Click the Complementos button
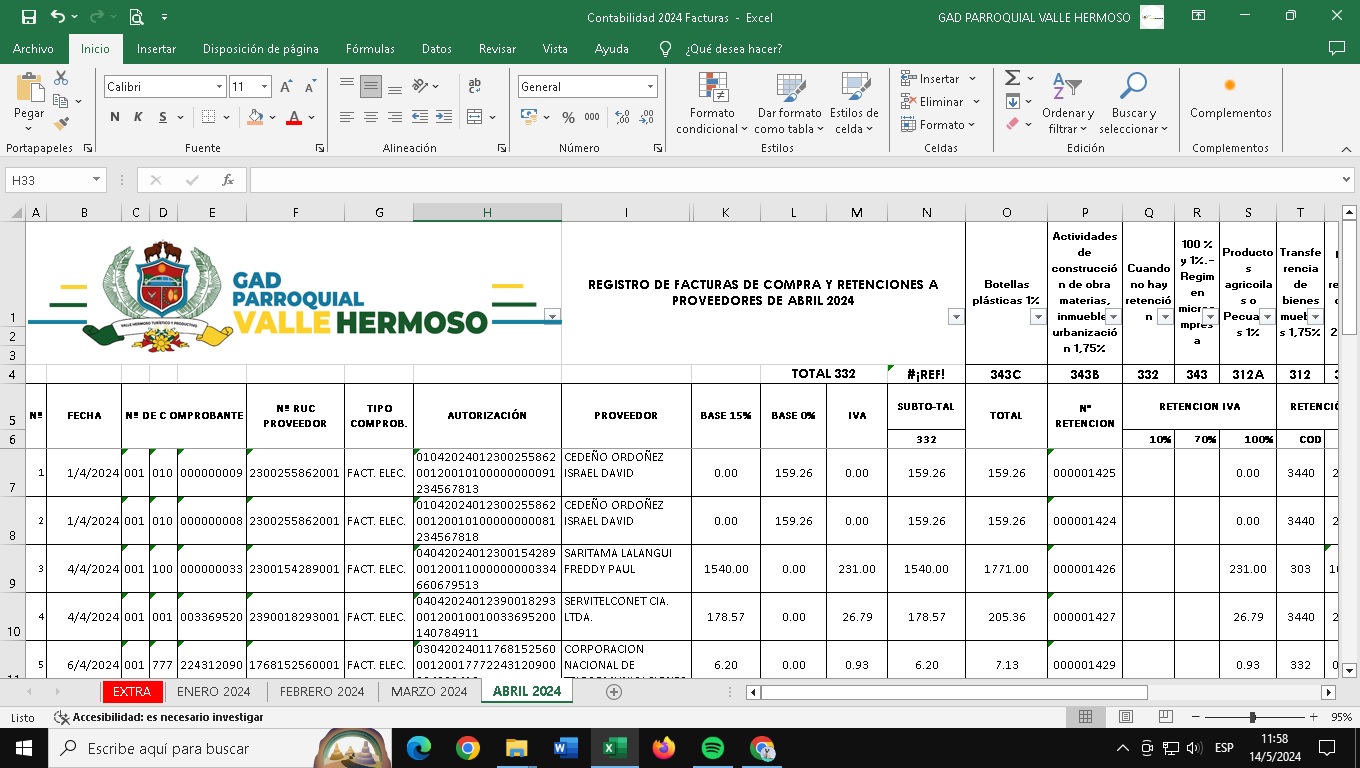Viewport: 1360px width, 768px height. 1230,99
